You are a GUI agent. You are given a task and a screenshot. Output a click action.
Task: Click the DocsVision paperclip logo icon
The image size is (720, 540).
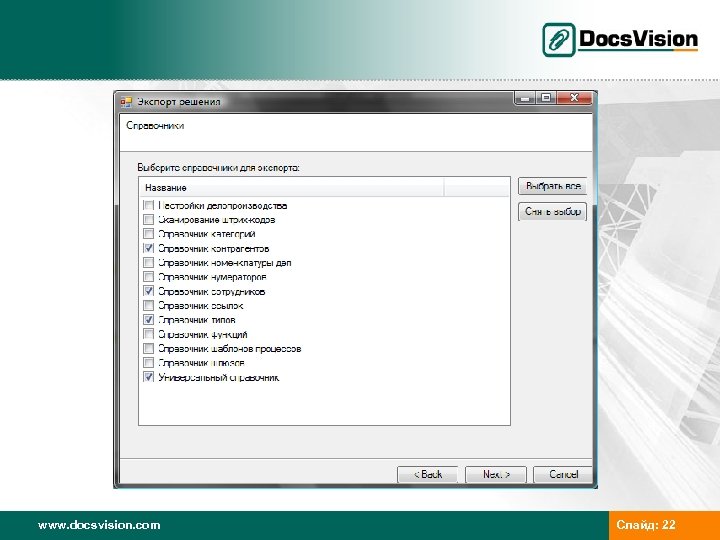tap(558, 40)
